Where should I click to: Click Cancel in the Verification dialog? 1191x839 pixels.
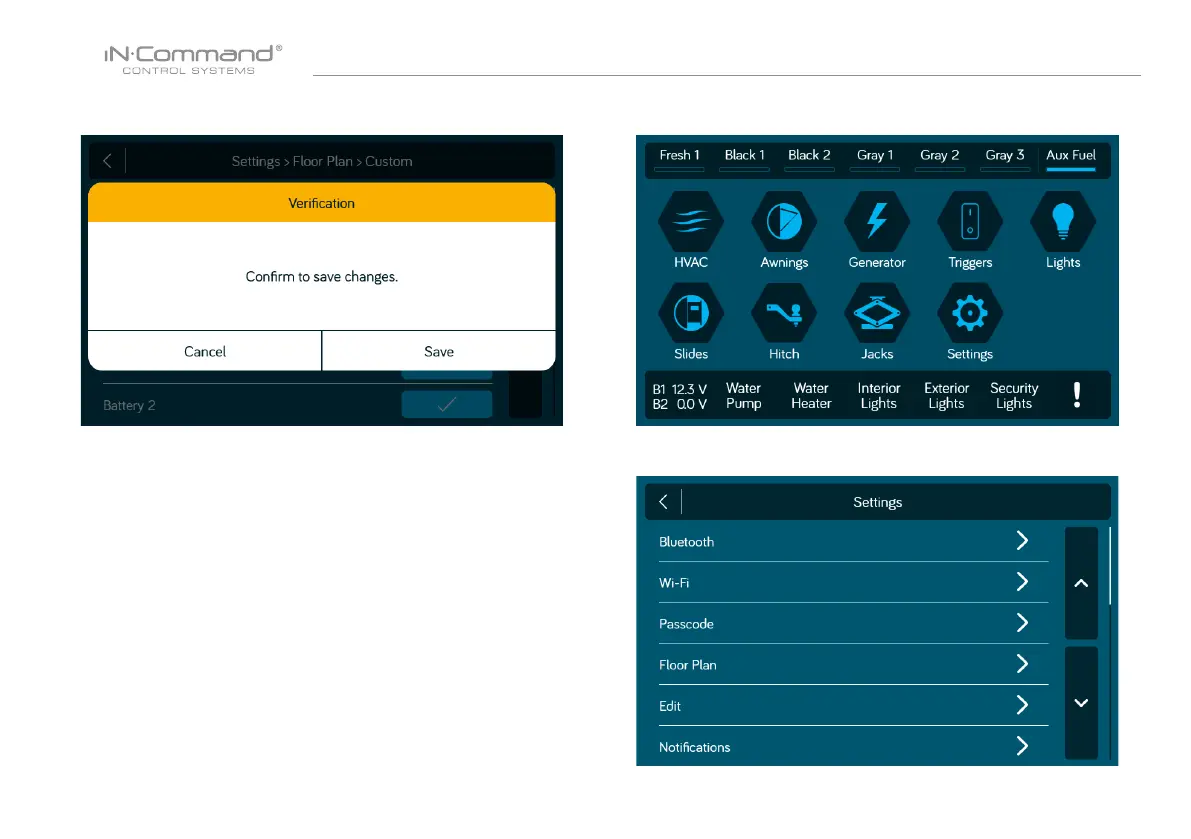coord(205,352)
